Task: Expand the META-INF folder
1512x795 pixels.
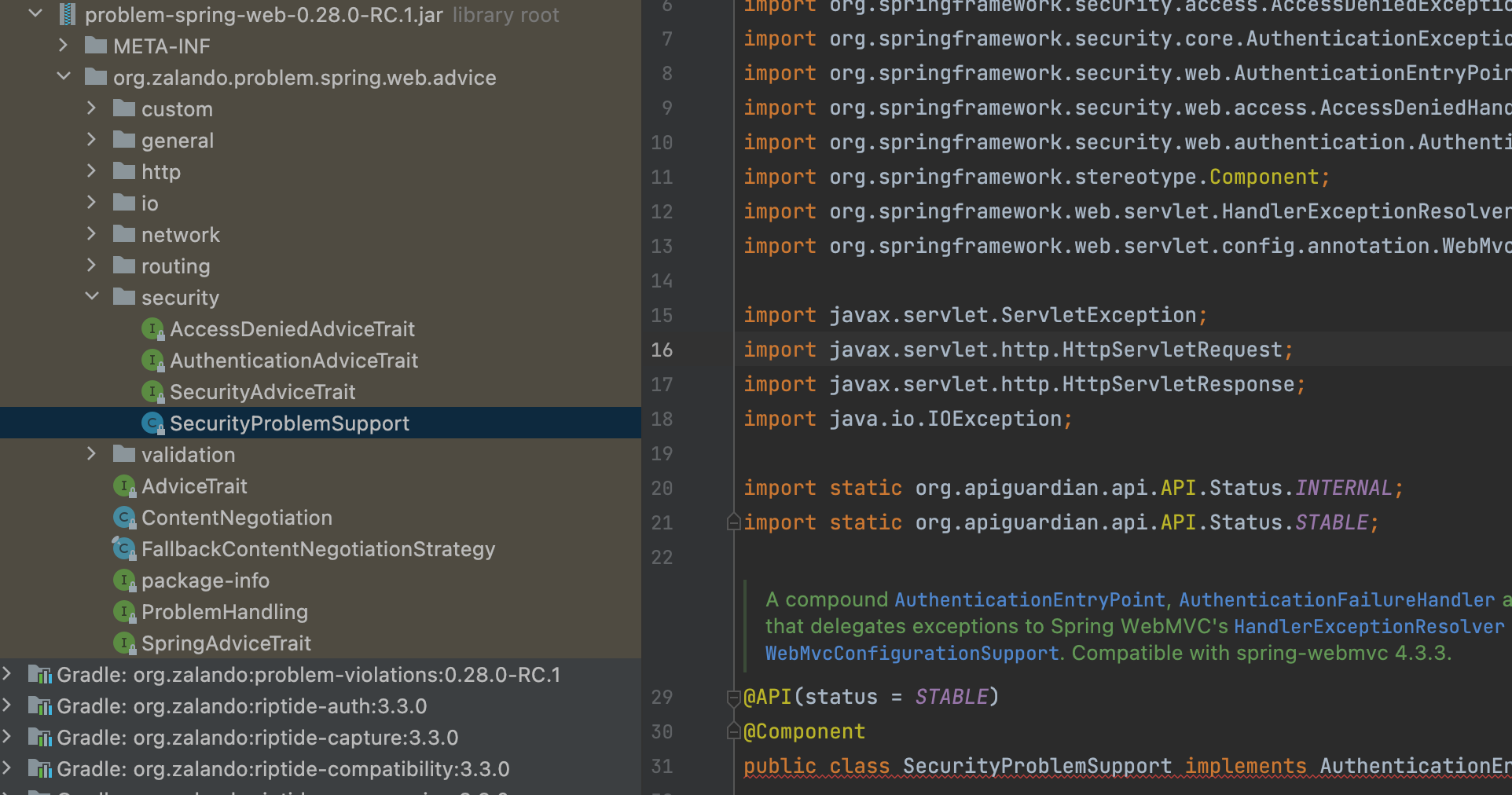Action: coord(63,46)
